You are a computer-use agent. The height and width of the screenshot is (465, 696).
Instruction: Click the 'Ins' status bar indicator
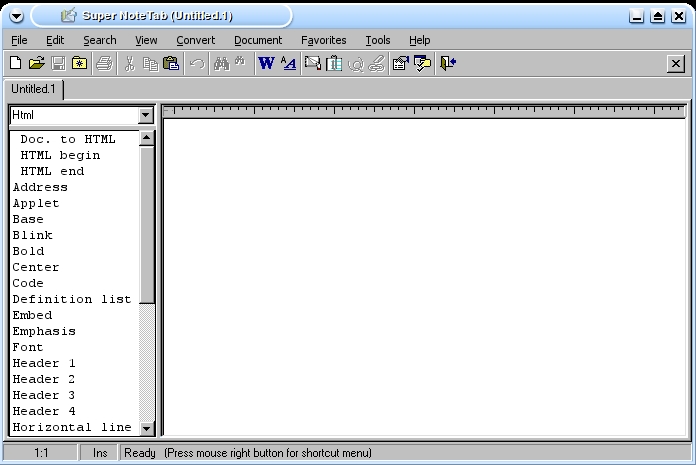pyautogui.click(x=100, y=453)
